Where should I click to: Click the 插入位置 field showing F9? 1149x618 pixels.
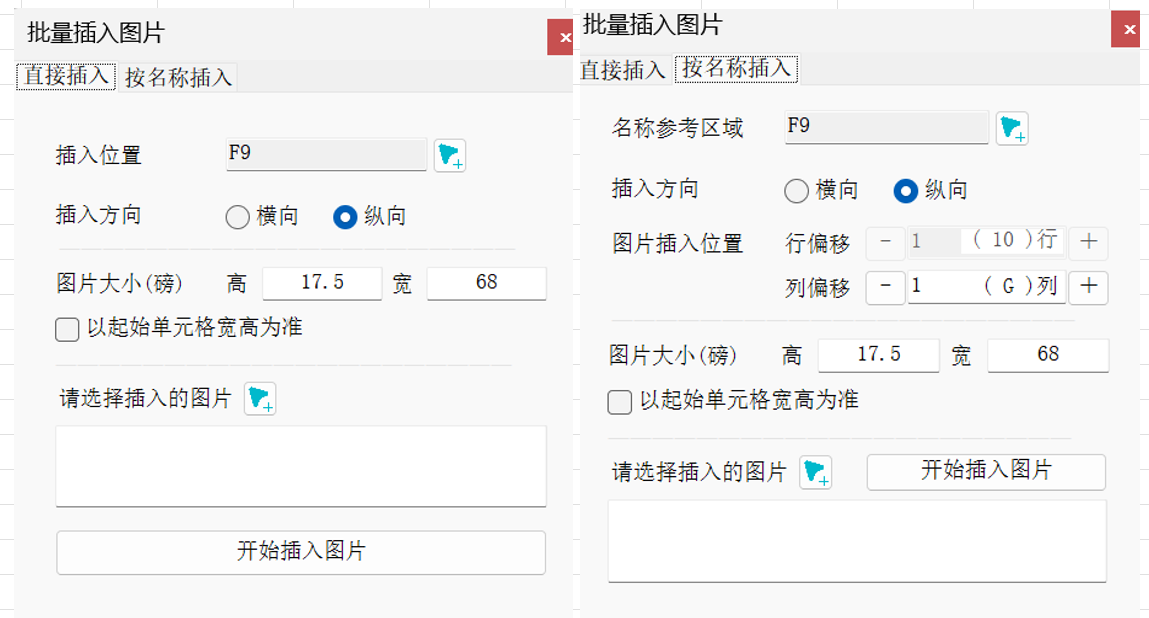pos(326,154)
